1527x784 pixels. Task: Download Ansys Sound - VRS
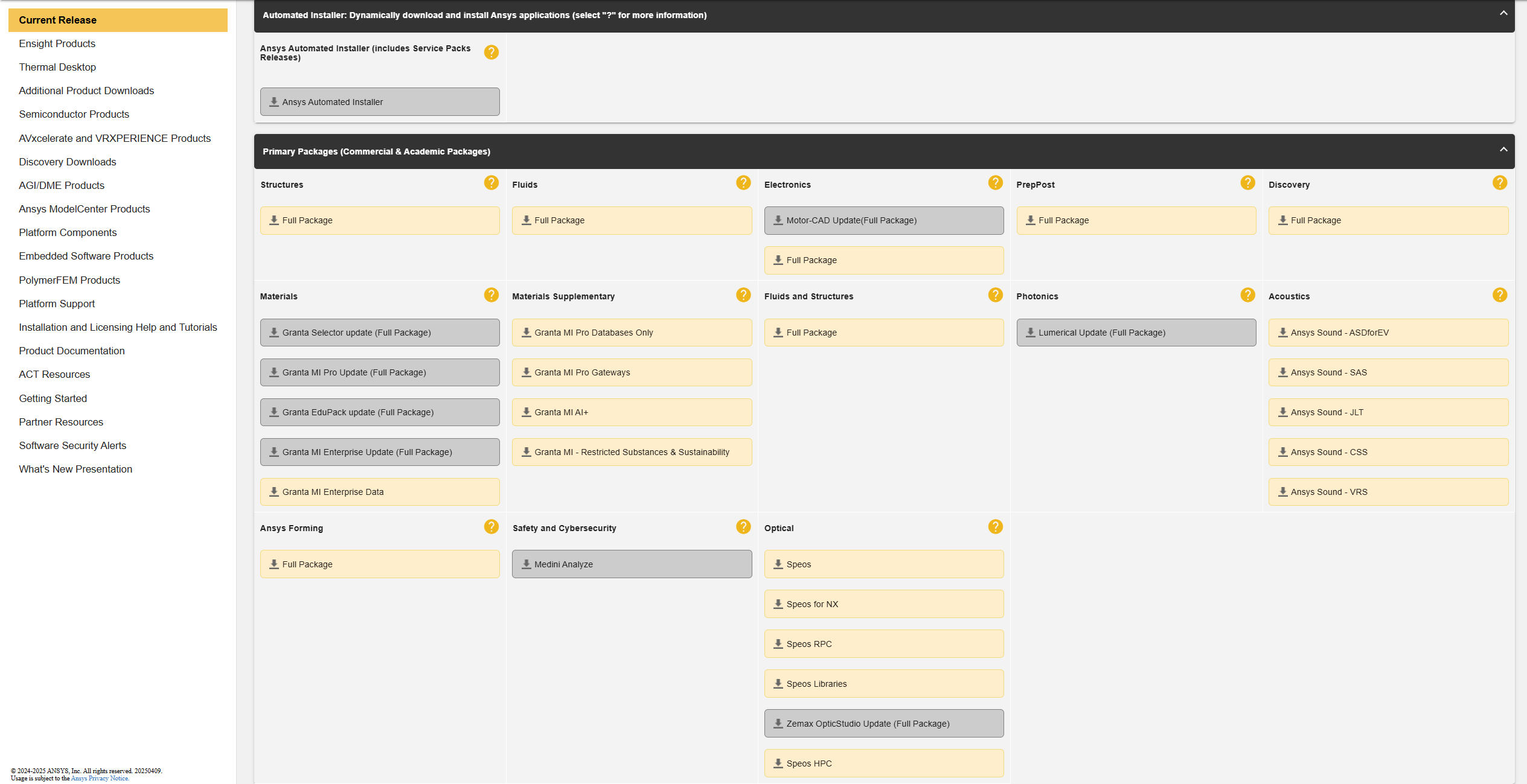point(1388,492)
